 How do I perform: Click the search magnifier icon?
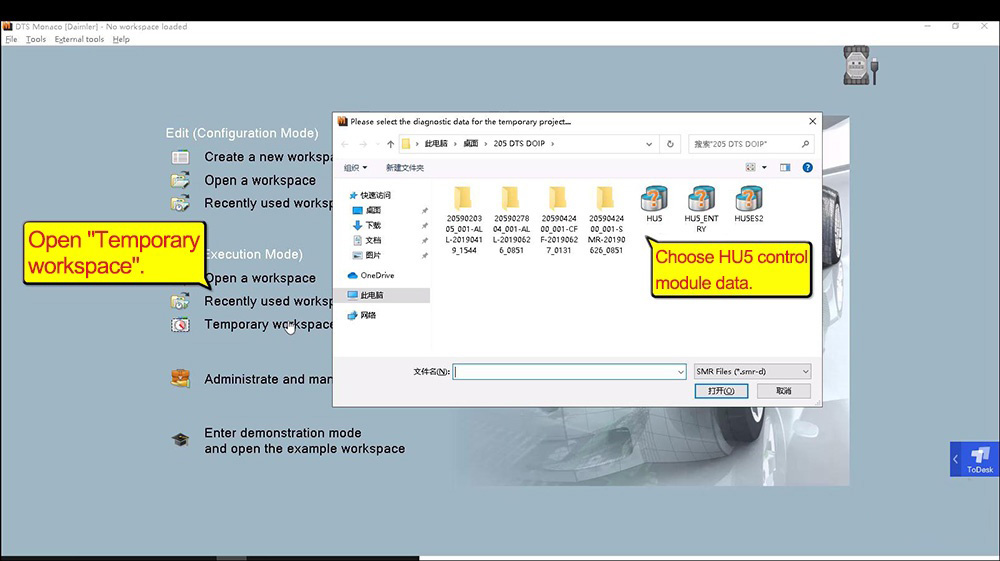(805, 144)
